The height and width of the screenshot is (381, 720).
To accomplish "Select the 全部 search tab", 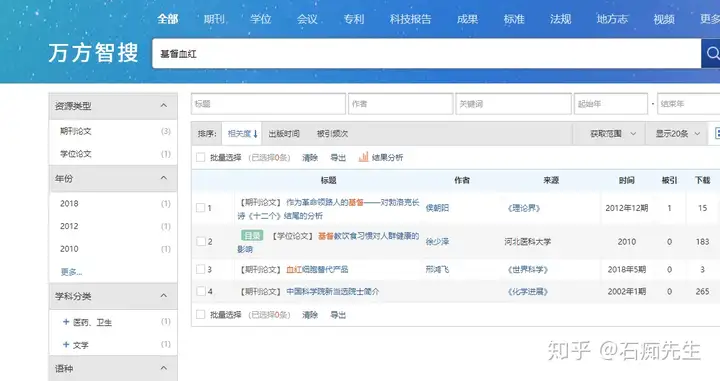I will 168,19.
